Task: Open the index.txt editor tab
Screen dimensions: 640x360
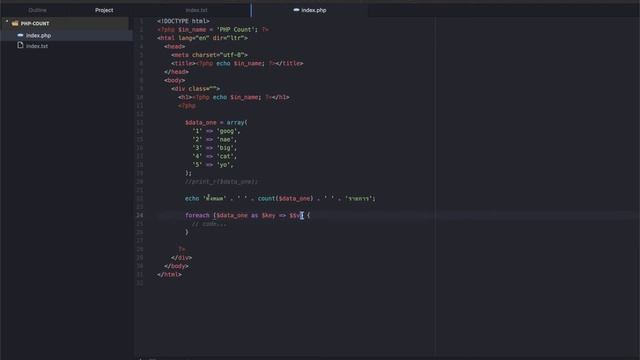Action: [x=196, y=10]
